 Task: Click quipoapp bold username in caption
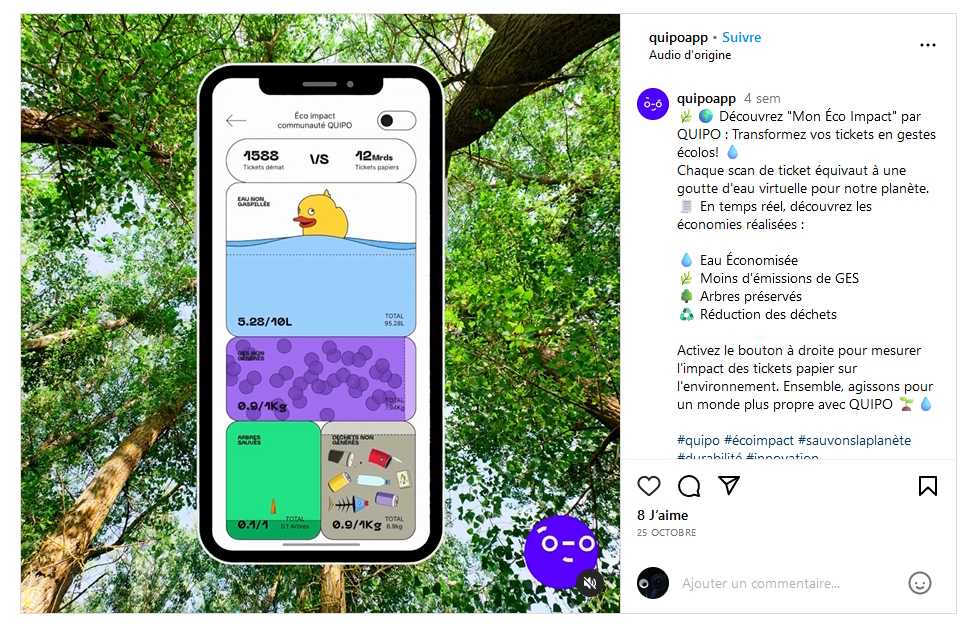click(706, 99)
